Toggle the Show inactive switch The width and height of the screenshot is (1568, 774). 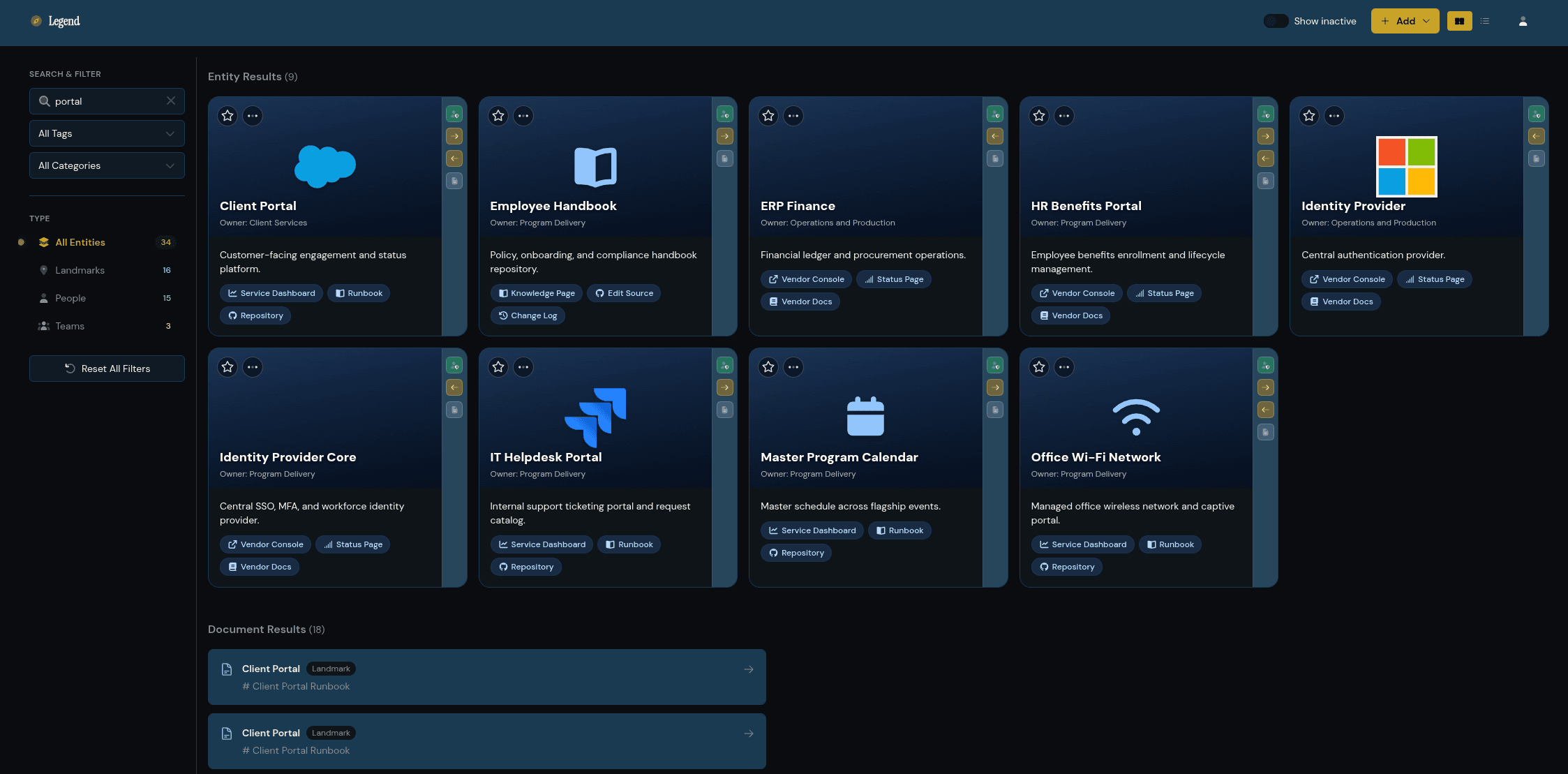pos(1276,22)
